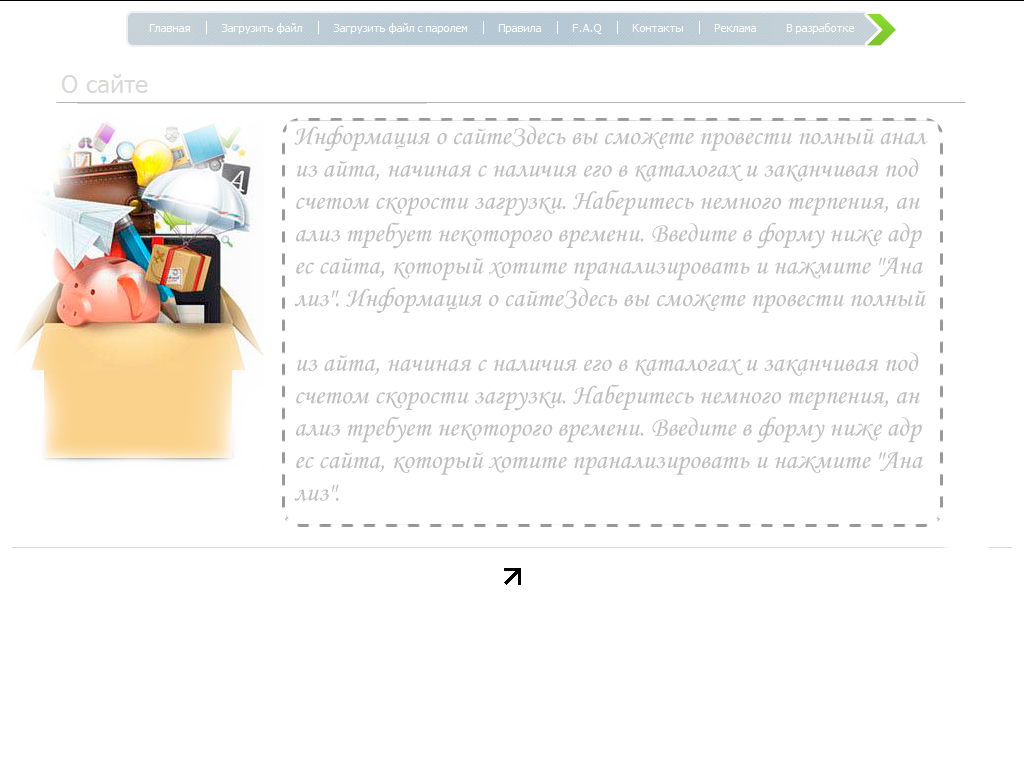Open the В разработке menu item

[820, 28]
